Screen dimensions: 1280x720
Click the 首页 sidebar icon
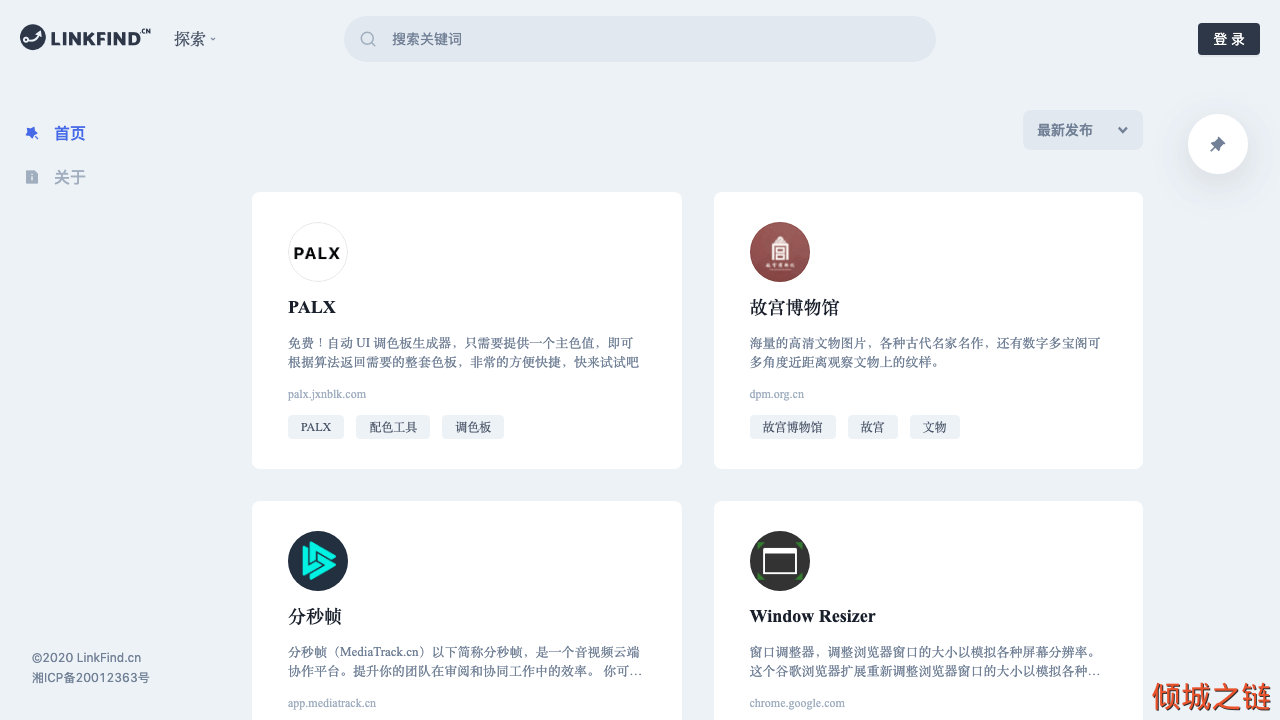(x=32, y=133)
